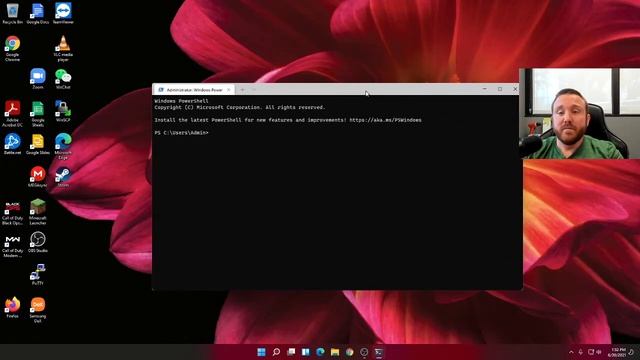Select the Zoom desktop icon
Image resolution: width=640 pixels, height=360 pixels.
coord(38,78)
